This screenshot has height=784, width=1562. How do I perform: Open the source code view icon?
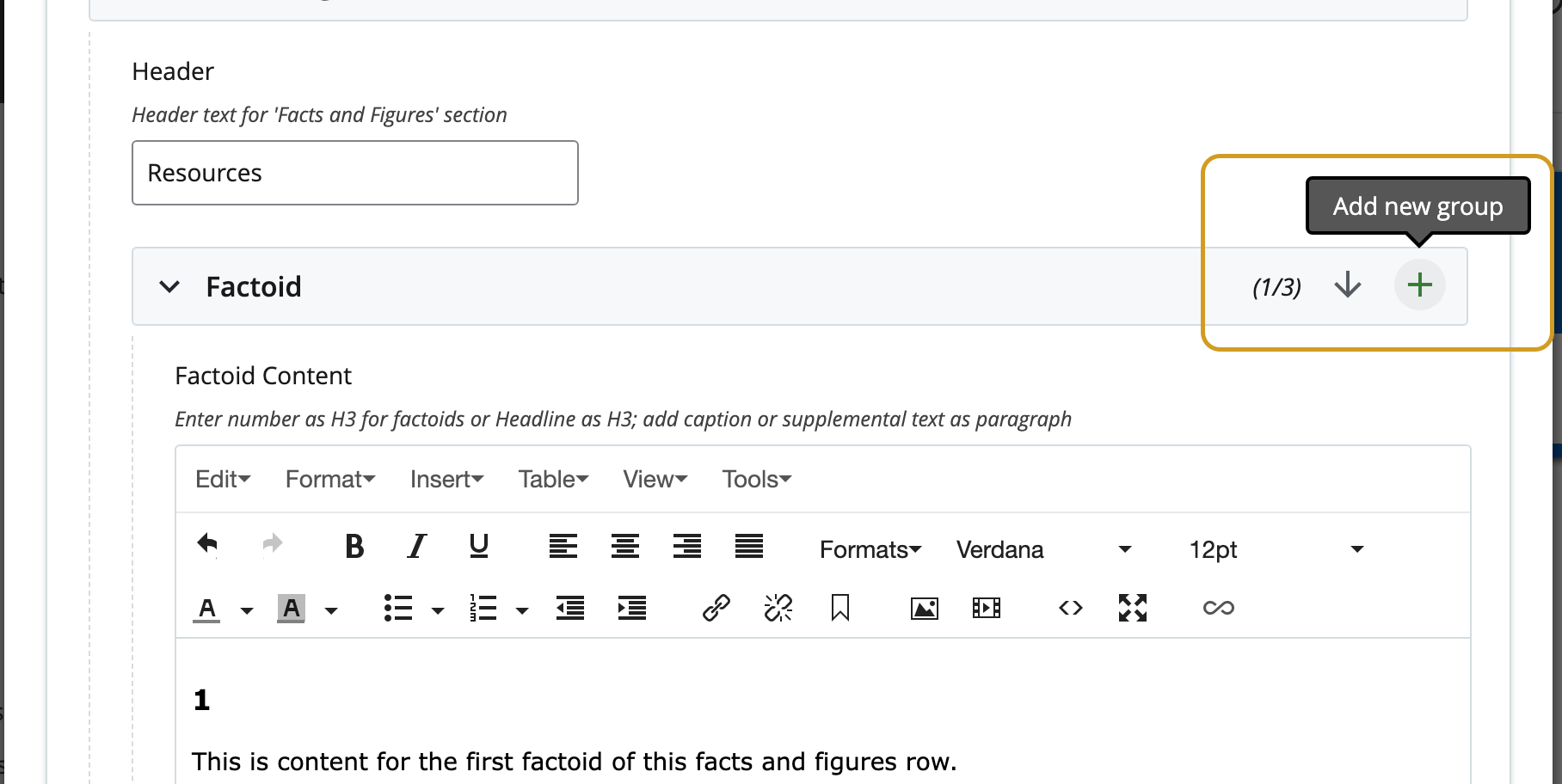1071,608
